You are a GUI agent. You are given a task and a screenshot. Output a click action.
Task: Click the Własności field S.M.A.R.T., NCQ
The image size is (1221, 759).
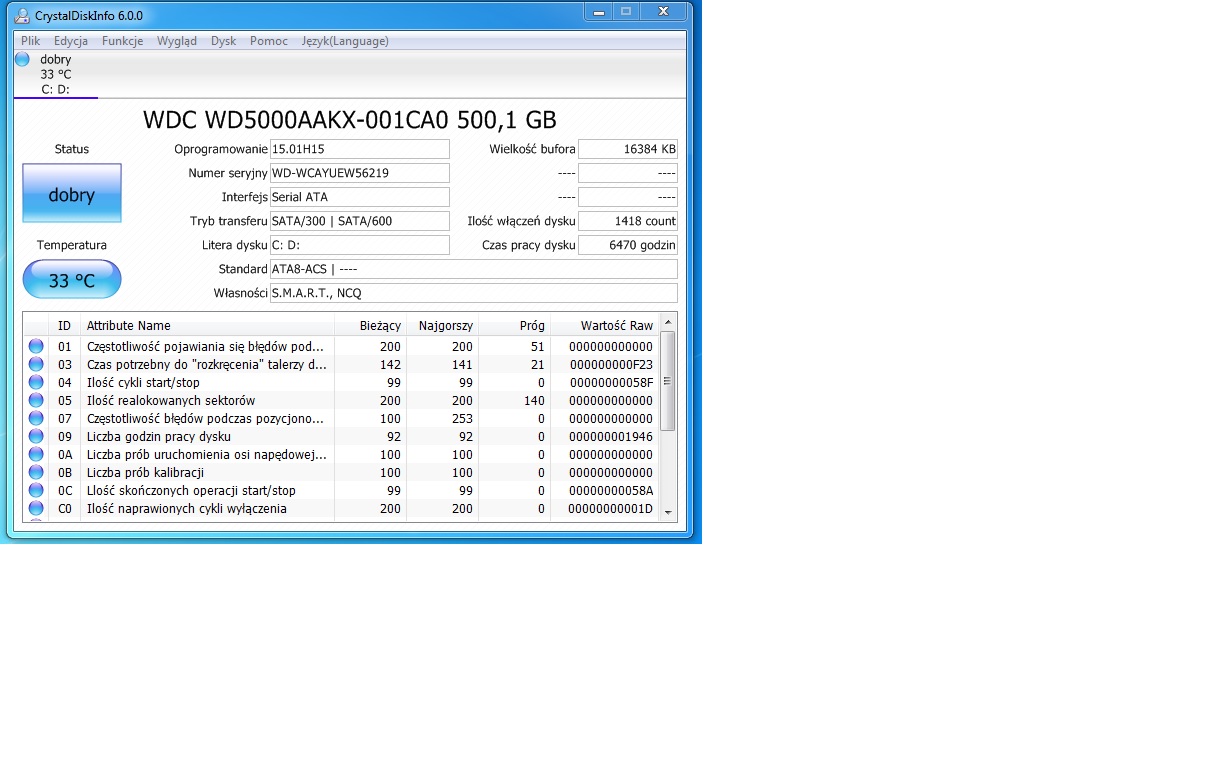coord(474,293)
